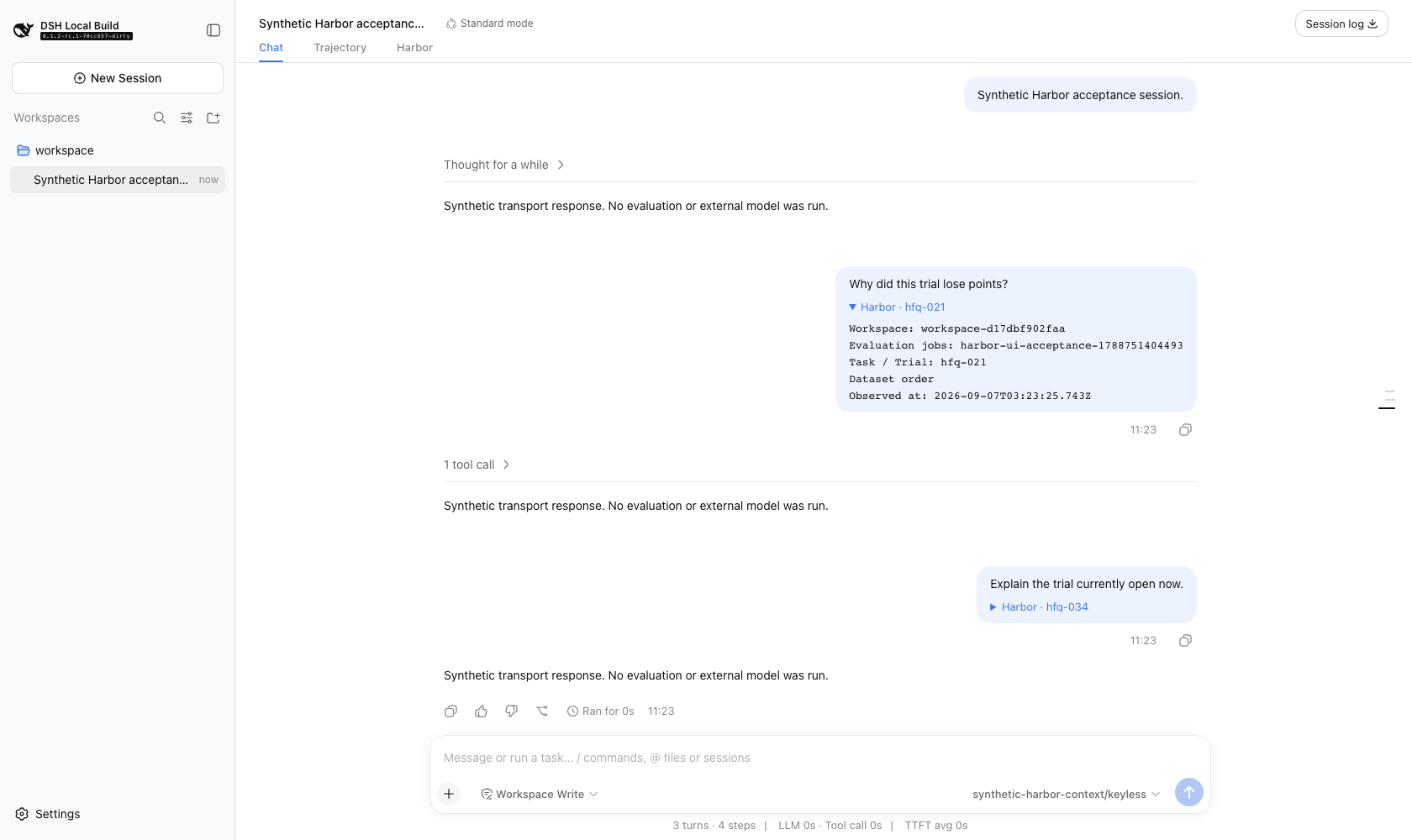The height and width of the screenshot is (840, 1412).
Task: Add attachment with plus button
Action: click(x=449, y=794)
